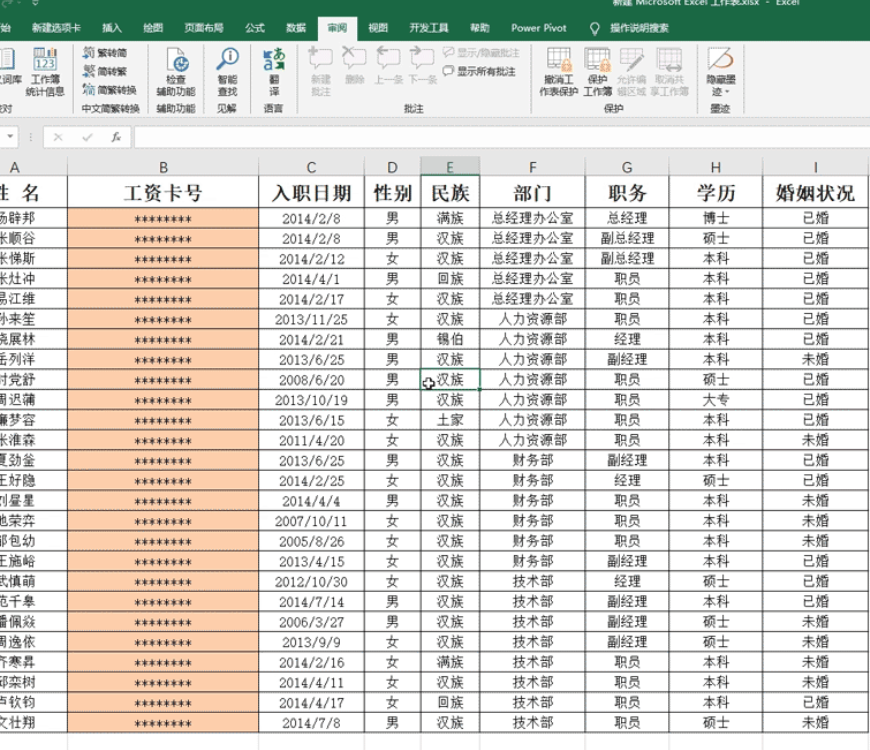Select the cell with date 2005/8/26
The width and height of the screenshot is (870, 750).
click(311, 541)
